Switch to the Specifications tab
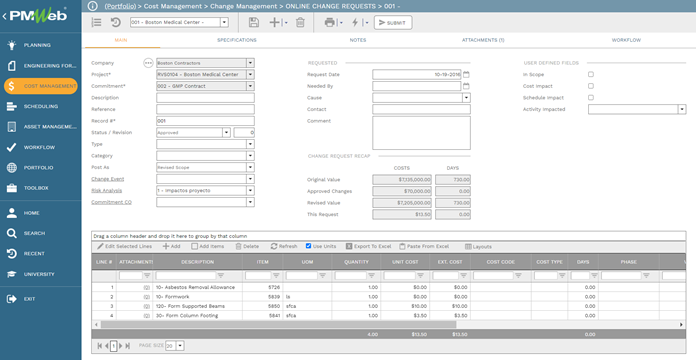Image resolution: width=696 pixels, height=360 pixels. pos(237,40)
